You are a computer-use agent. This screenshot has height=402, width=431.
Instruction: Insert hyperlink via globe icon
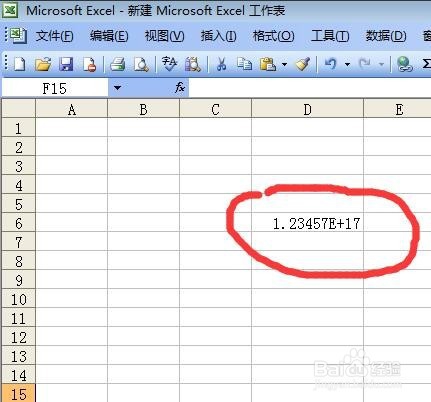pos(404,63)
